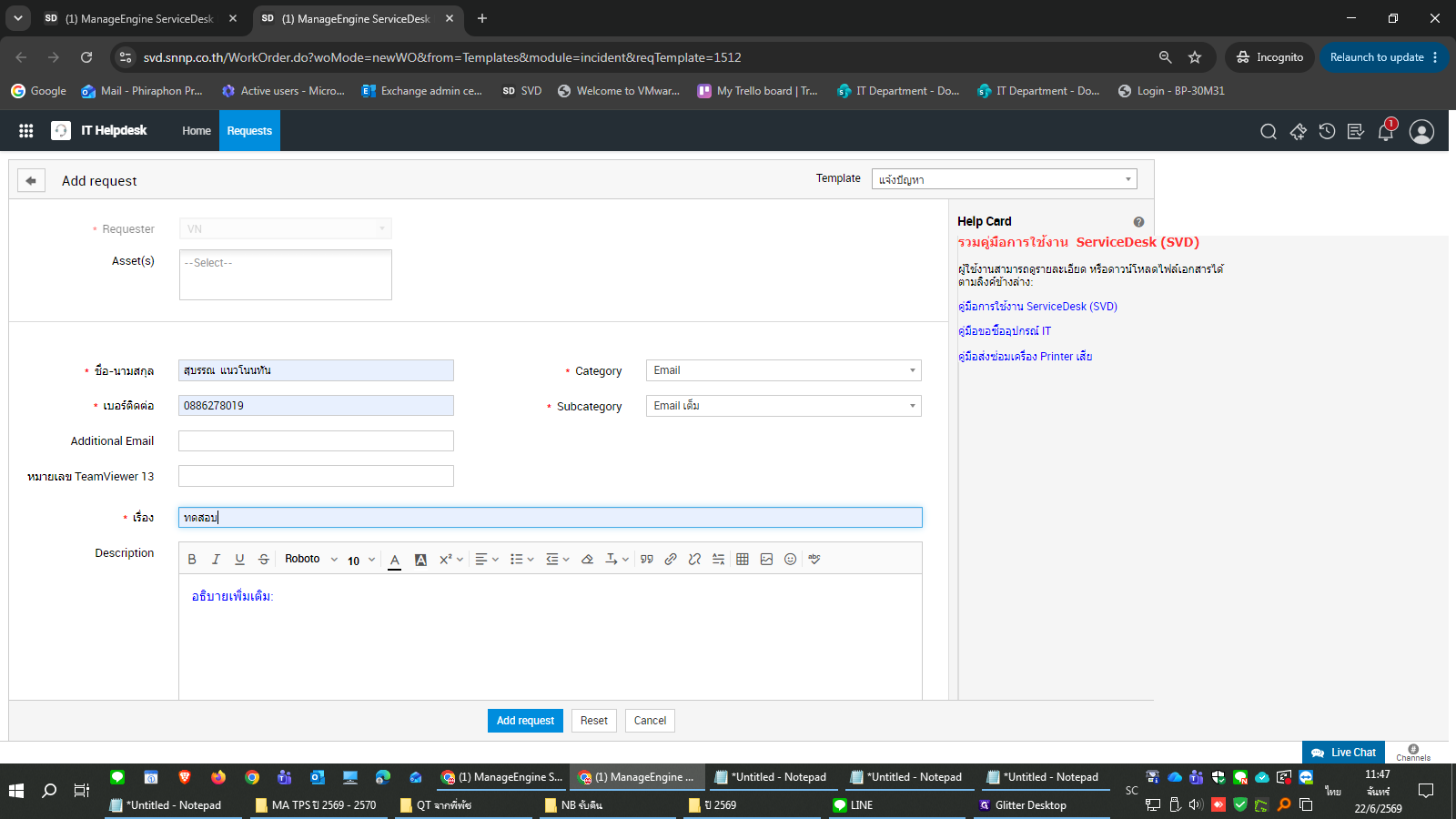Open the indent options dropdown
The height and width of the screenshot is (819, 1456).
click(557, 560)
